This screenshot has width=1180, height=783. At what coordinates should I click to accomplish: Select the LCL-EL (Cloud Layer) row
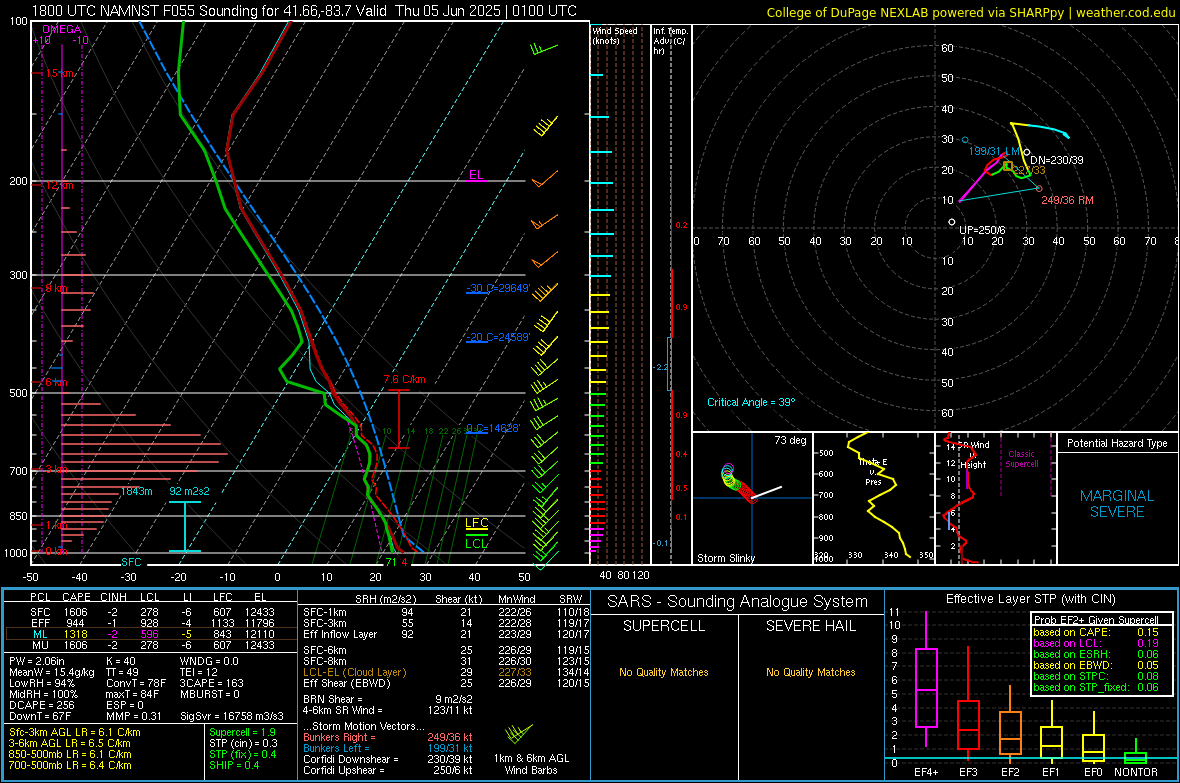pyautogui.click(x=446, y=672)
